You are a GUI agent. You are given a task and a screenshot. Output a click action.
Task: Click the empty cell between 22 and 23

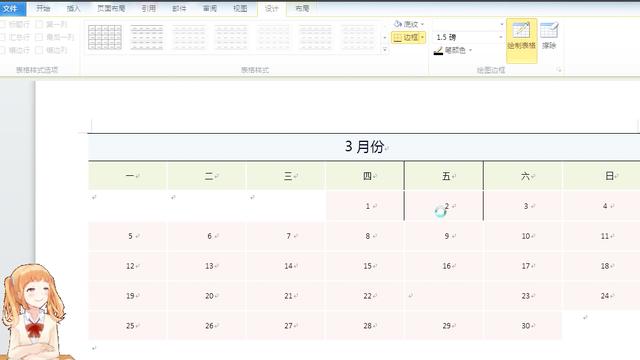pos(444,296)
